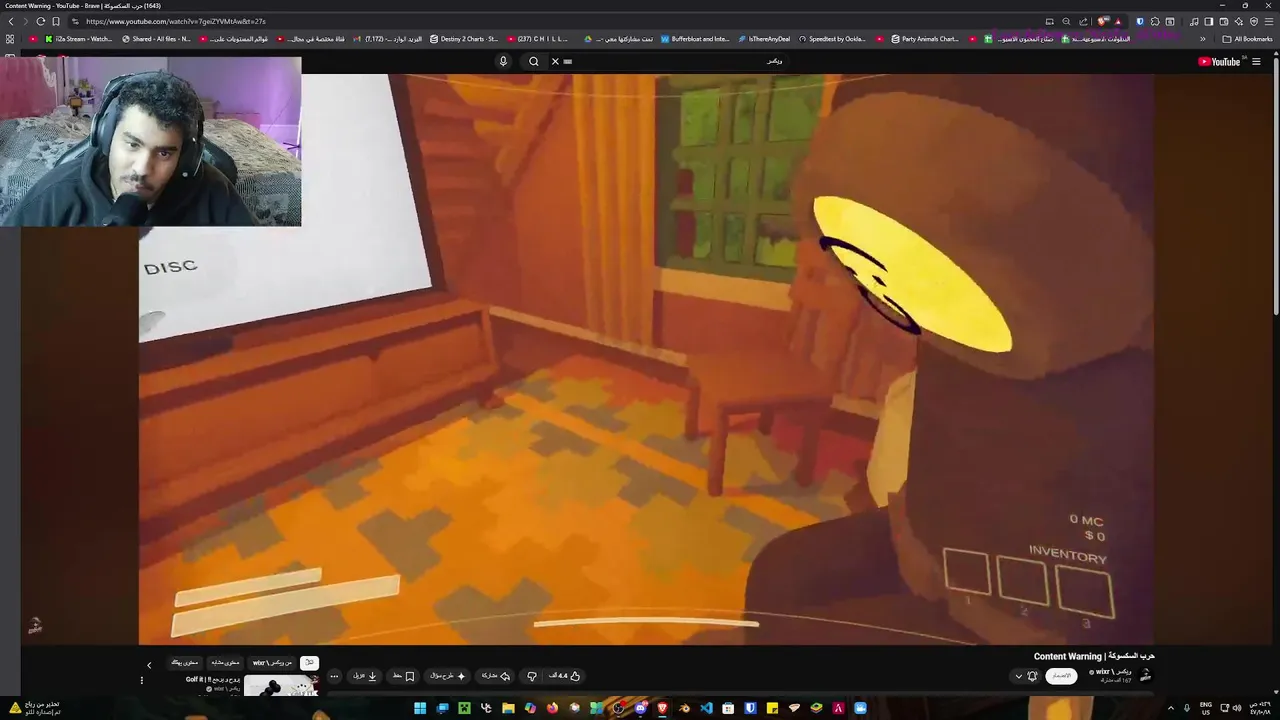Go to YouTube home via logo
Screen dimensions: 1280x720
1219,61
